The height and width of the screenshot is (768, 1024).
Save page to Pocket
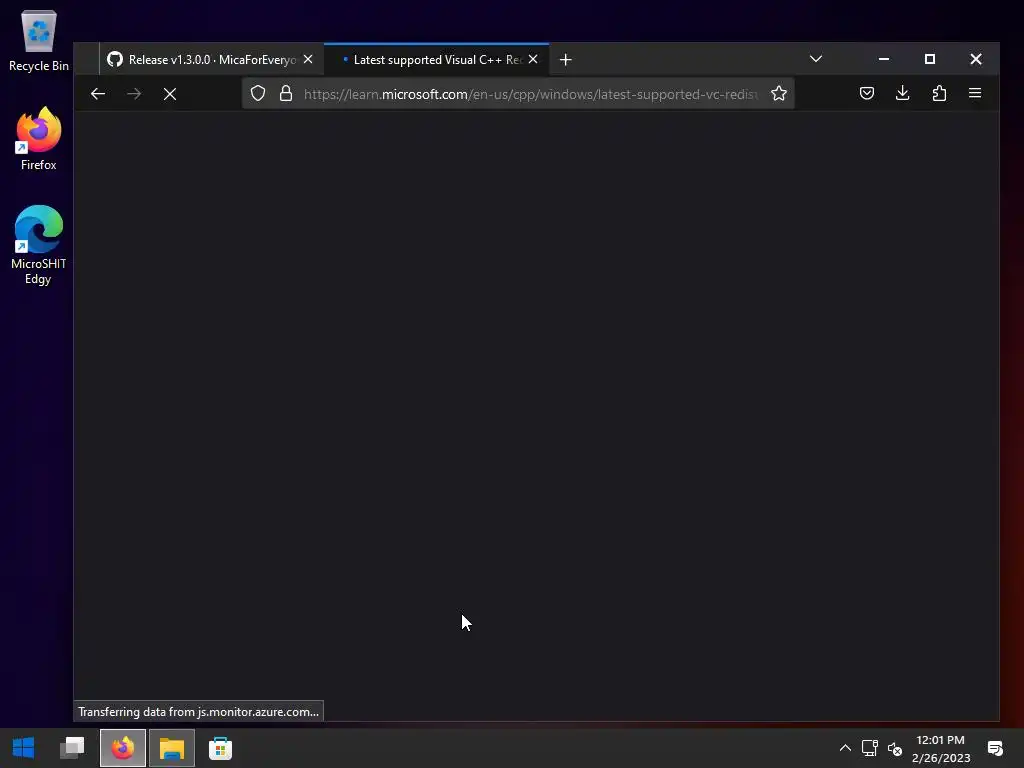[867, 93]
